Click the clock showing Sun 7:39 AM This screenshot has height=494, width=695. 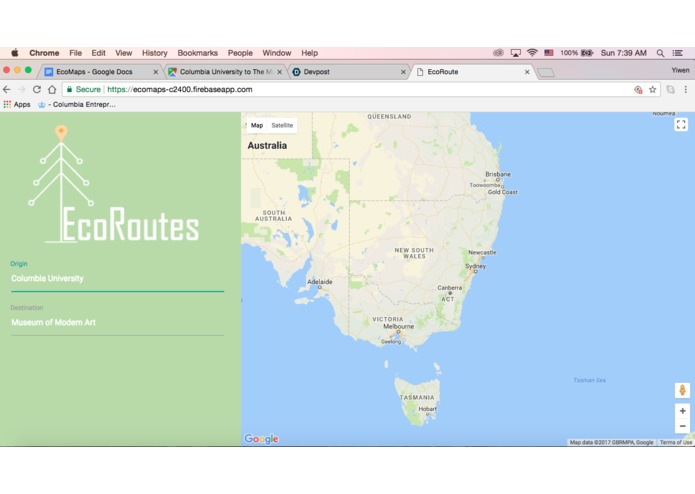(x=623, y=53)
